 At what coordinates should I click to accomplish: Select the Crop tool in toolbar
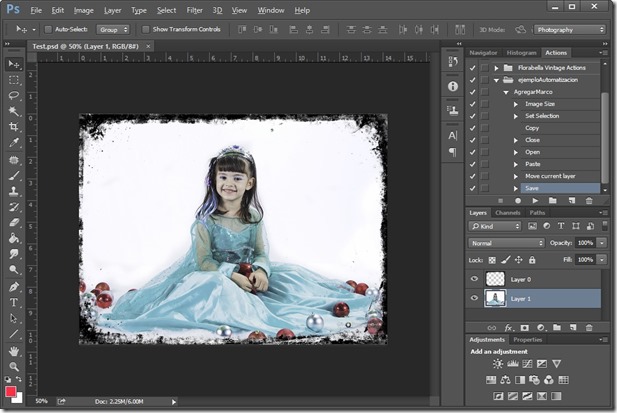[14, 127]
